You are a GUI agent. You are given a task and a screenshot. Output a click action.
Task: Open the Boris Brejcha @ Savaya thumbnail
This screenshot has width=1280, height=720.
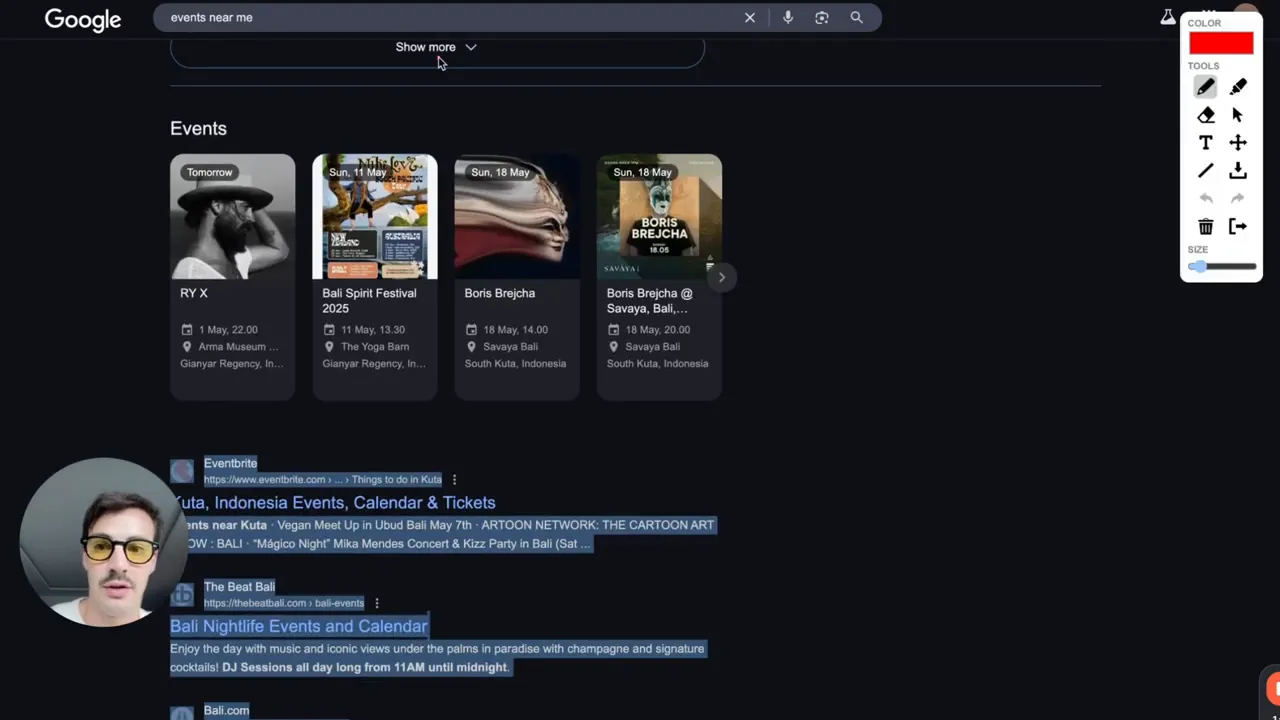point(659,216)
